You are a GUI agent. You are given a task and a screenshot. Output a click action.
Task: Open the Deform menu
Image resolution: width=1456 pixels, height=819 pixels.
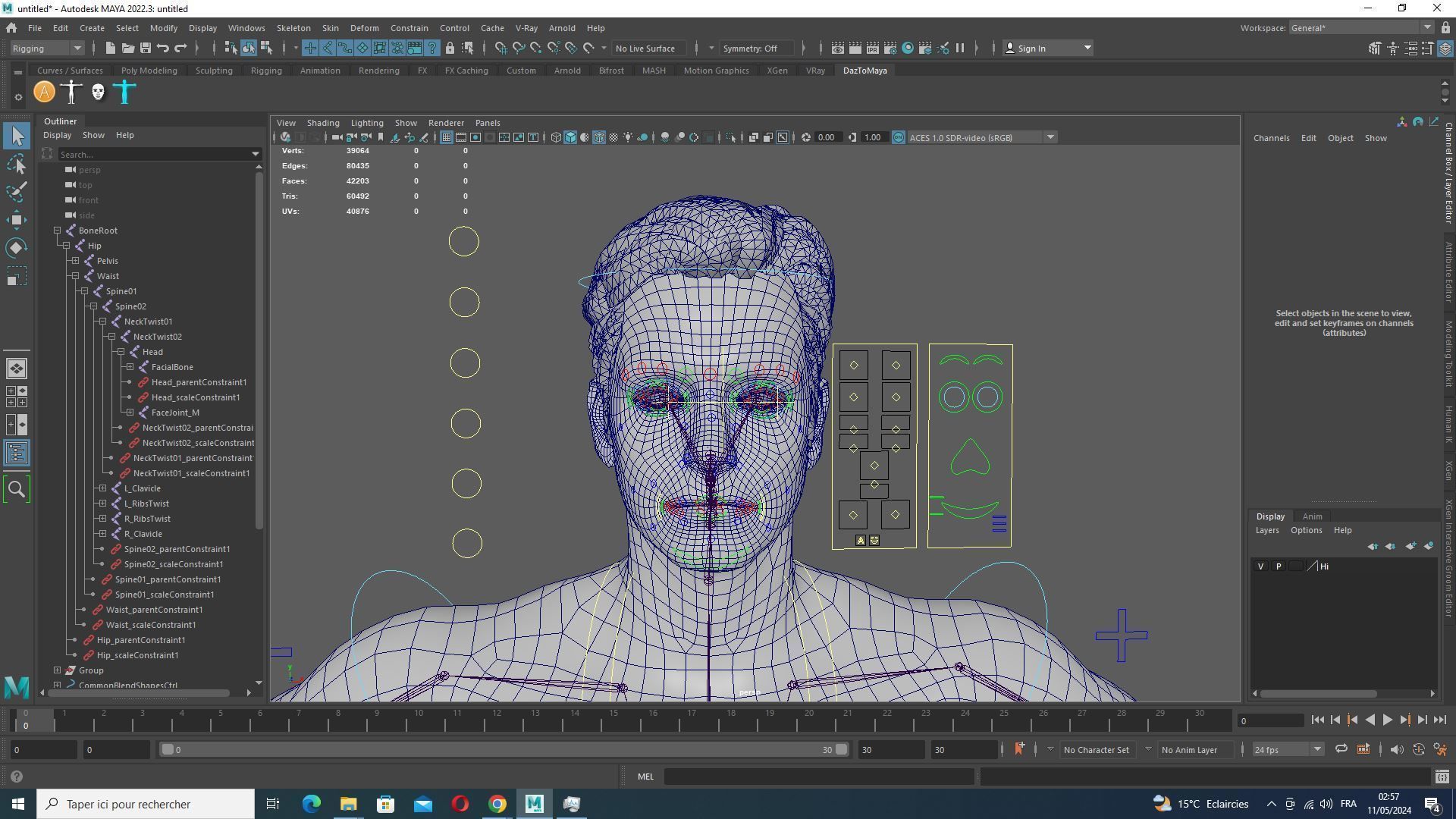coord(364,28)
